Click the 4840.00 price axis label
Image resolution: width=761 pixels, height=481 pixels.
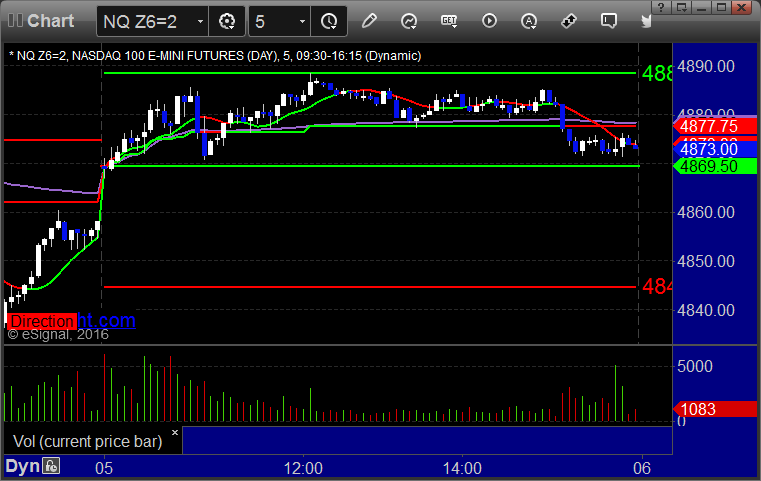click(706, 310)
